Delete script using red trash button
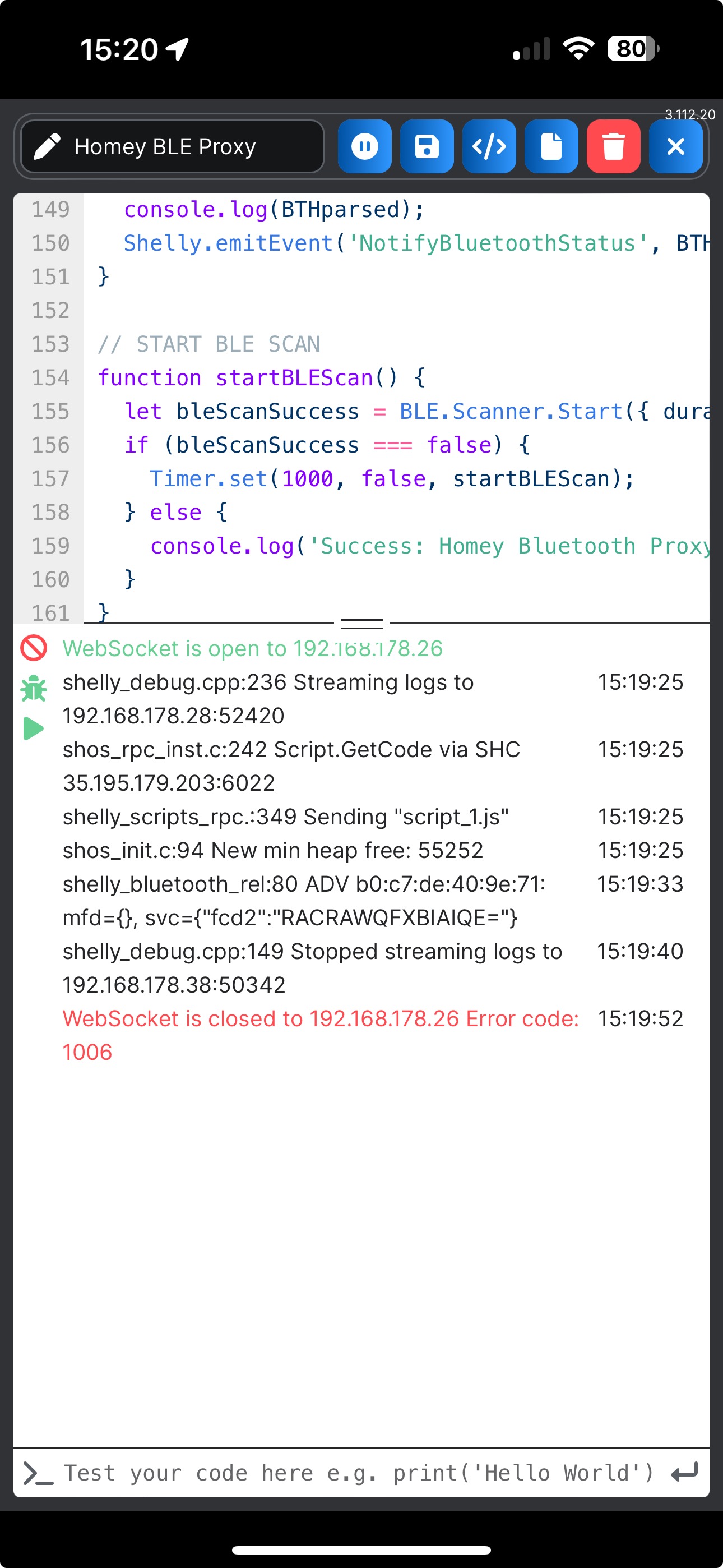723x1568 pixels. 613,147
